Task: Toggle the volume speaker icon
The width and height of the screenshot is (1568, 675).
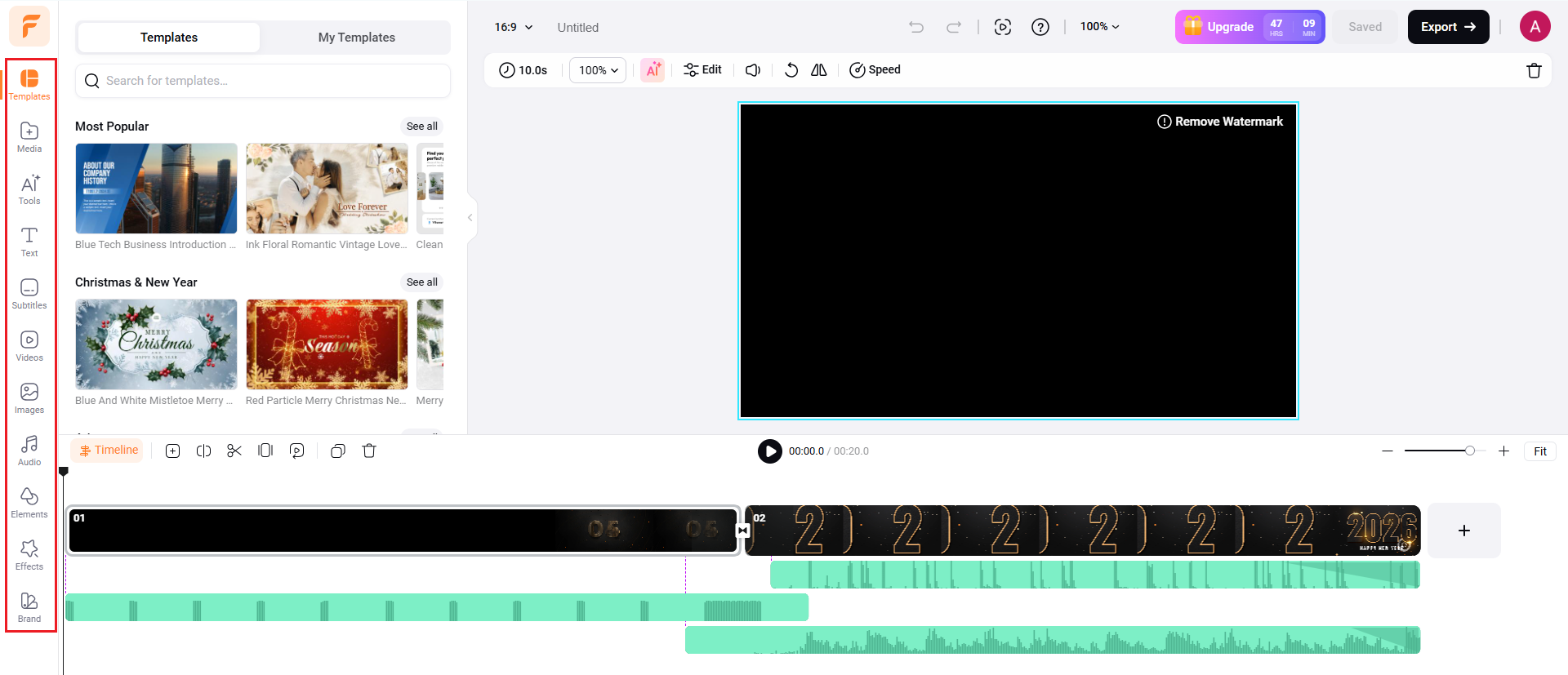Action: [753, 70]
